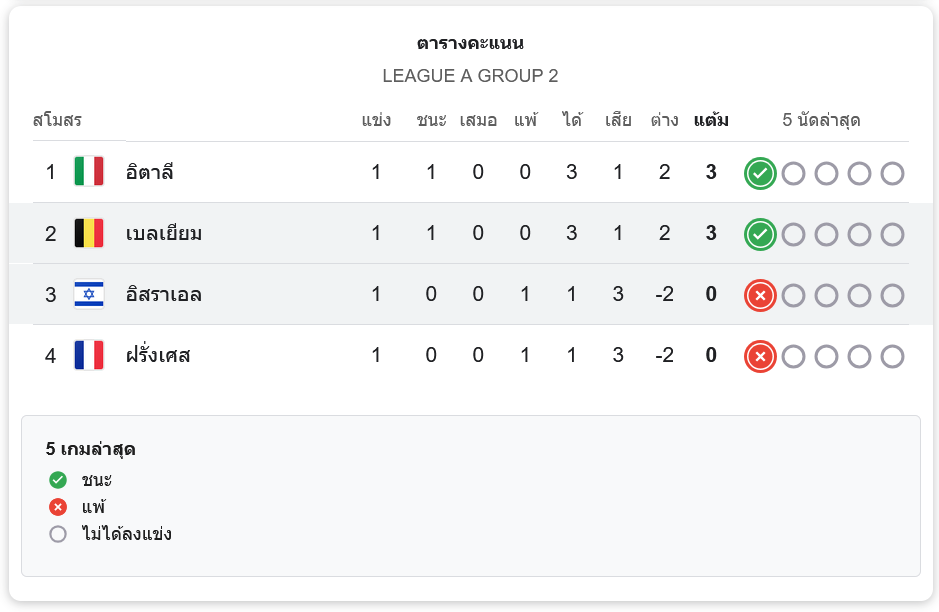Screen dimensions: 939x612
Task: Click Italy's flag icon
Action: [89, 172]
